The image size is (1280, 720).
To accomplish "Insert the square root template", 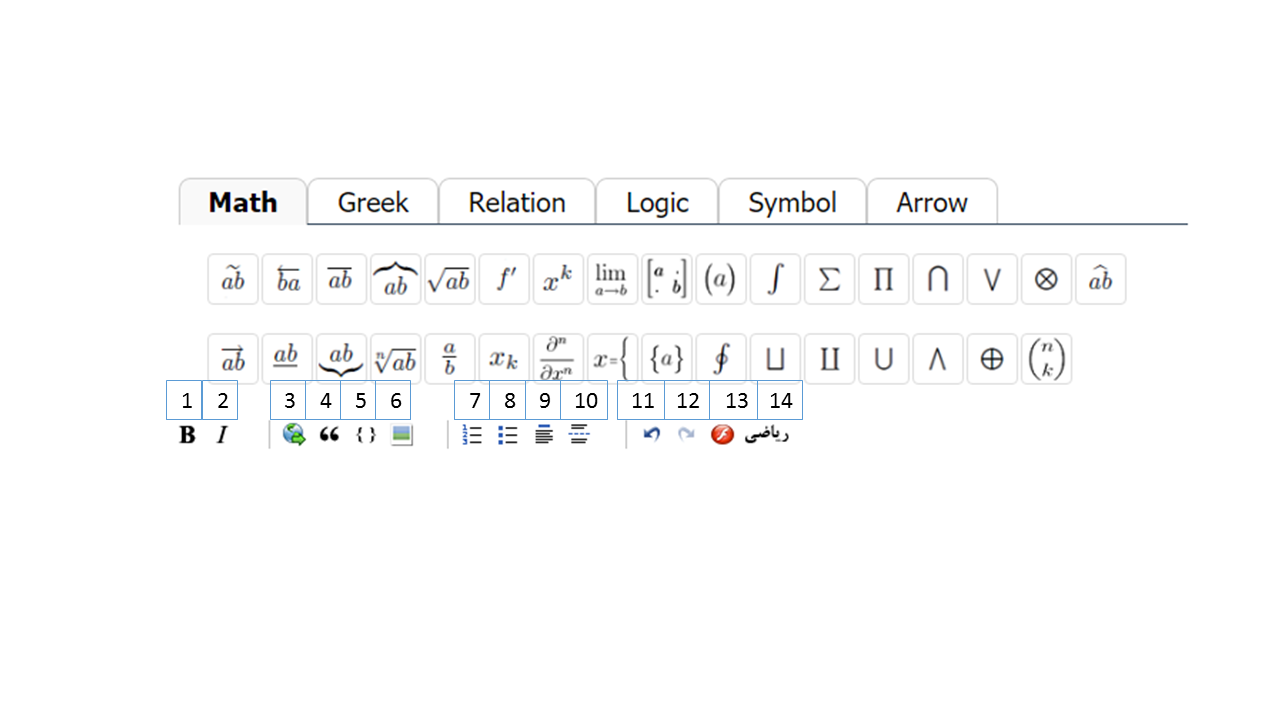I will [449, 279].
